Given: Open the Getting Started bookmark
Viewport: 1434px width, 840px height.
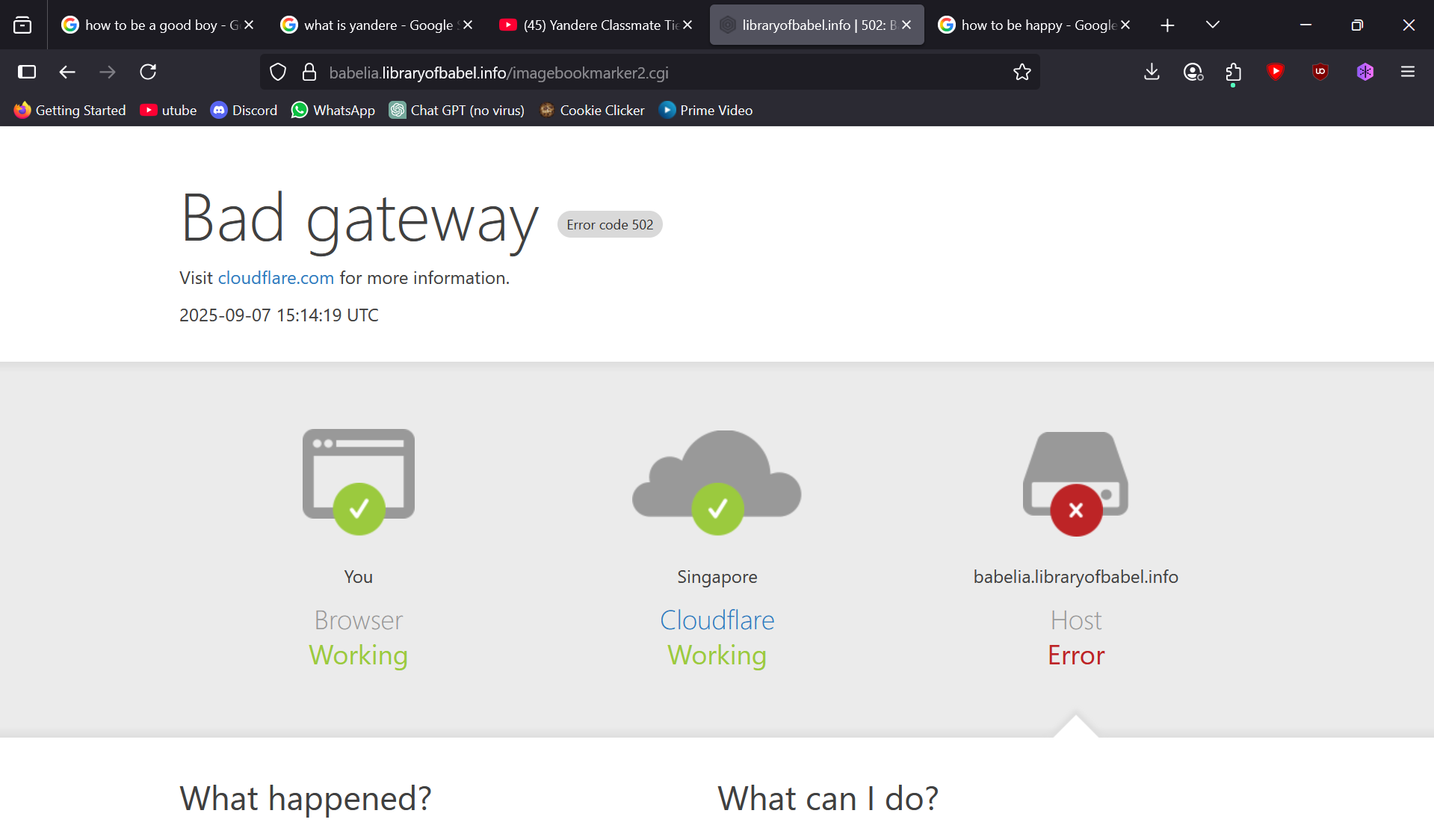Looking at the screenshot, I should tap(70, 111).
